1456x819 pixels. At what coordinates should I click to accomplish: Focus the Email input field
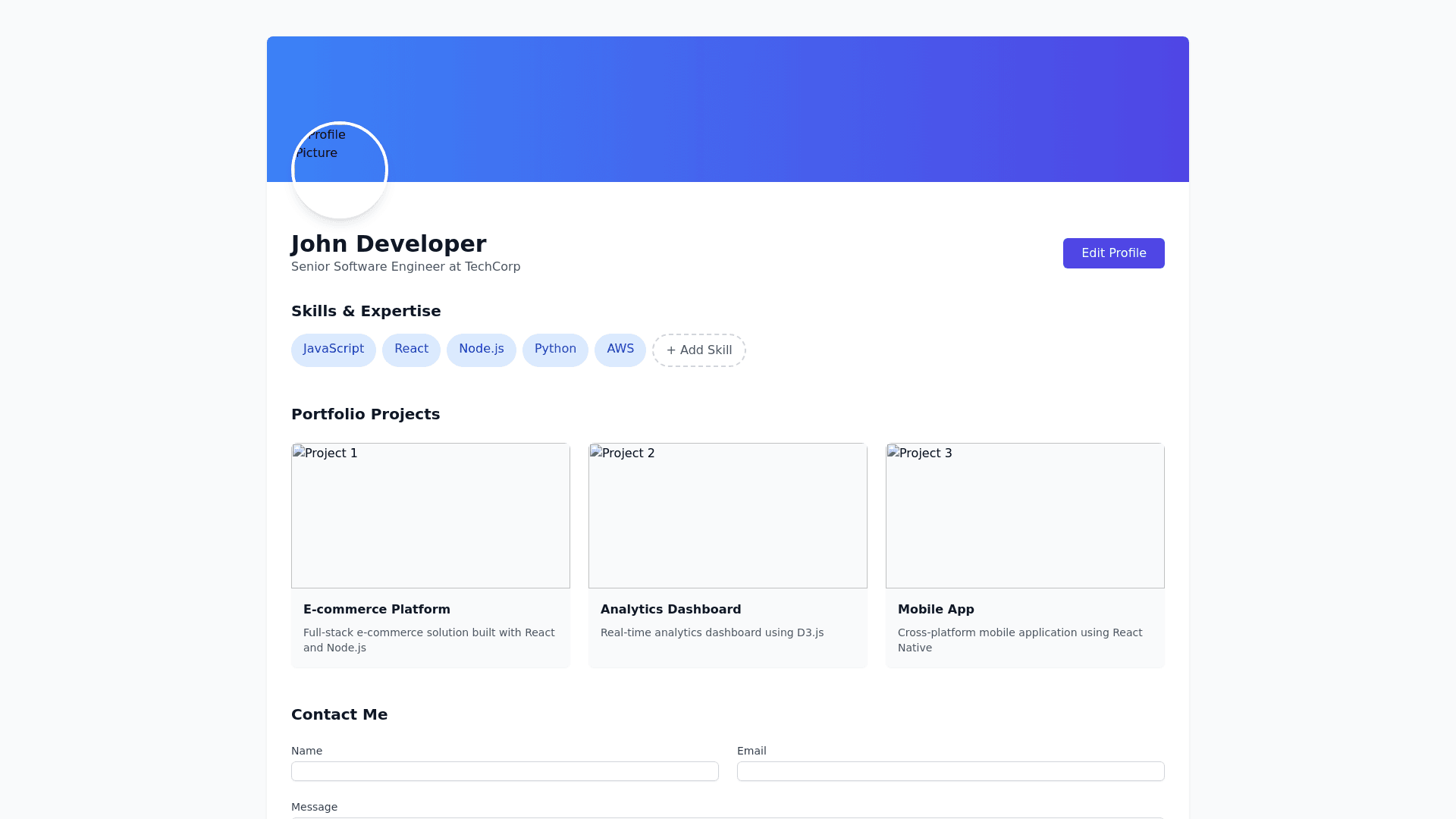(x=951, y=771)
